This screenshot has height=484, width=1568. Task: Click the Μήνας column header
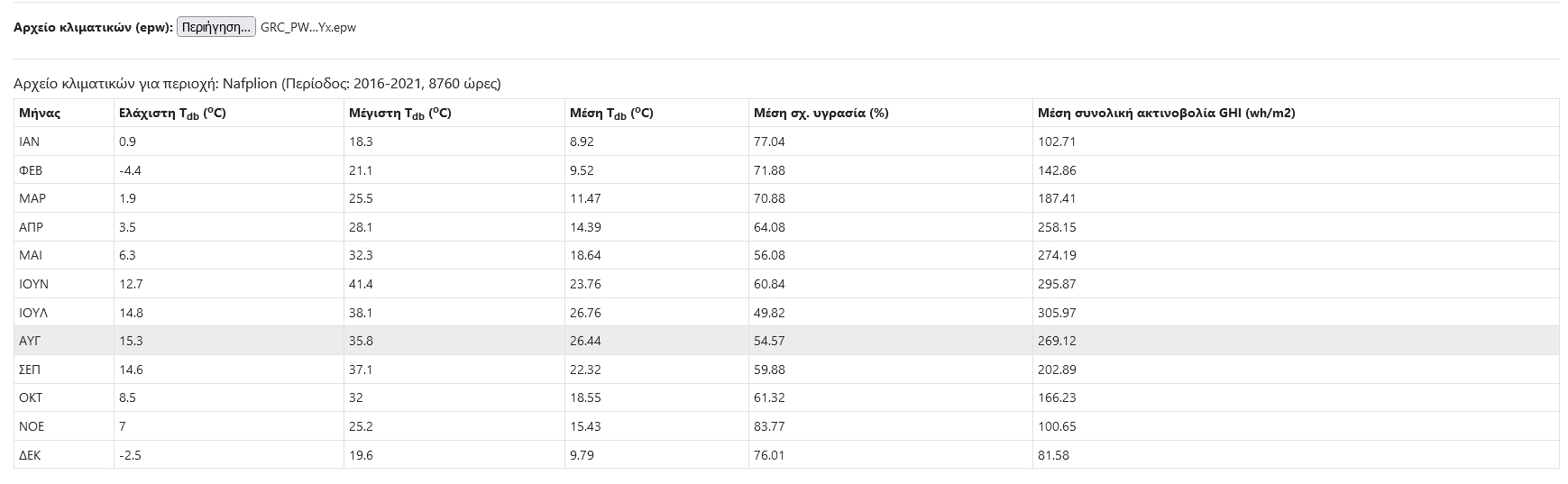pyautogui.click(x=40, y=113)
